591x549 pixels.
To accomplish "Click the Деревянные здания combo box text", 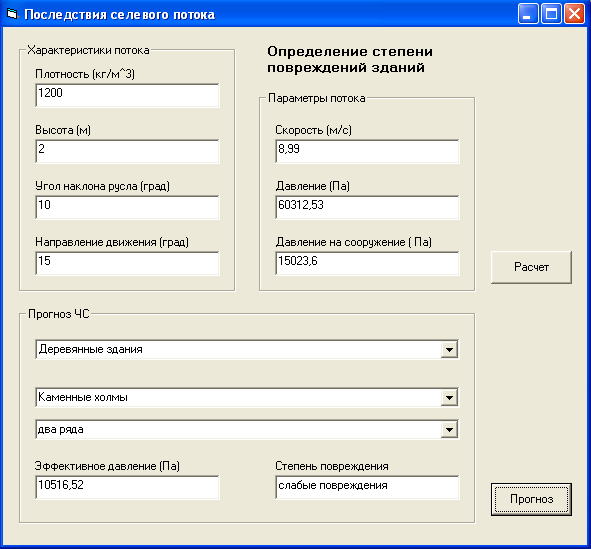I will click(90, 349).
